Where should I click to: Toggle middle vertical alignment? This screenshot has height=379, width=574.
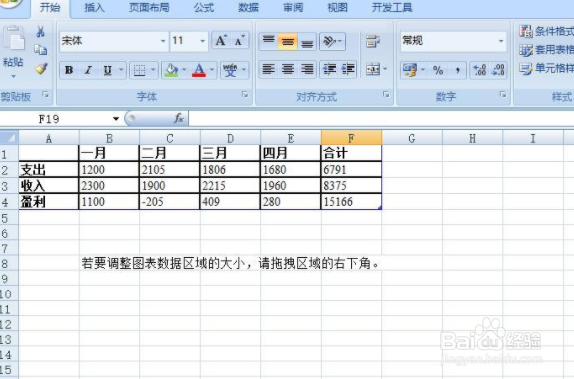[x=288, y=41]
